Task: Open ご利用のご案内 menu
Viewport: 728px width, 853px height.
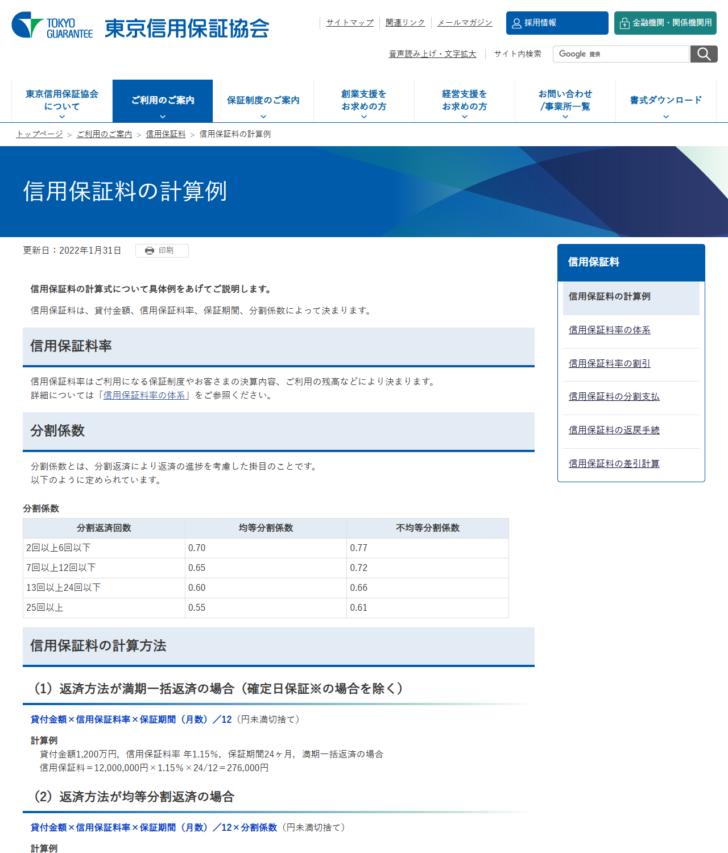Action: 163,101
